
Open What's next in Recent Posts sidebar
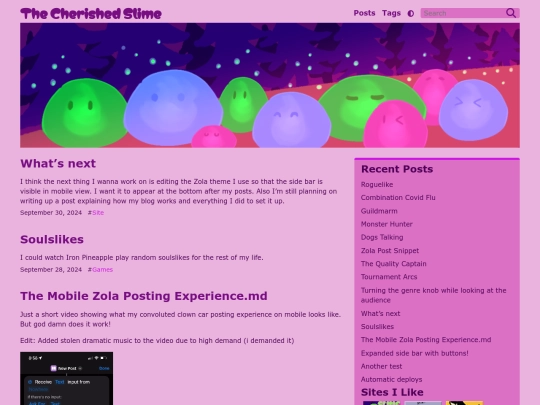tap(381, 314)
